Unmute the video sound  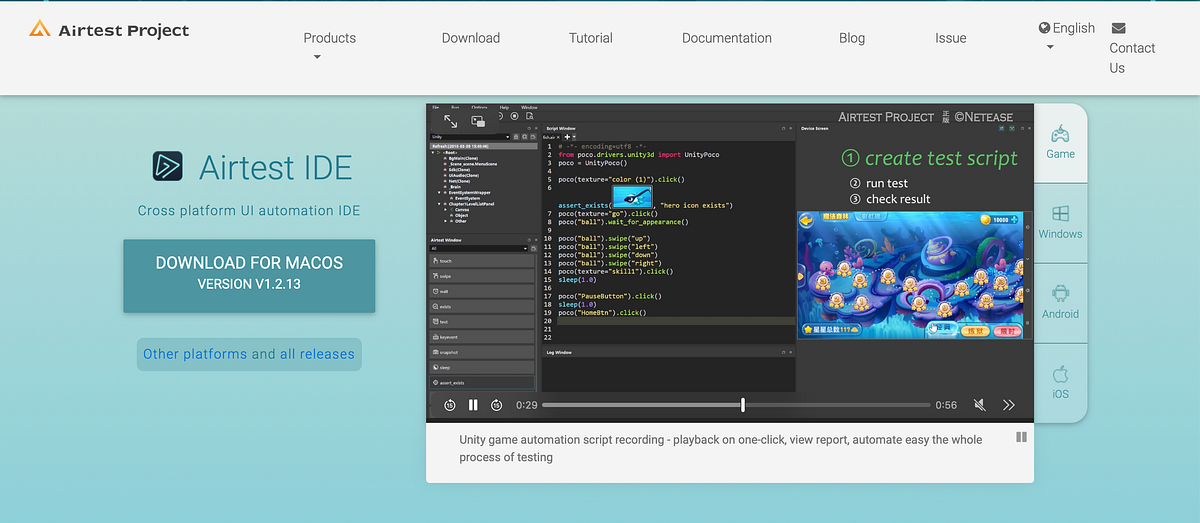[980, 405]
